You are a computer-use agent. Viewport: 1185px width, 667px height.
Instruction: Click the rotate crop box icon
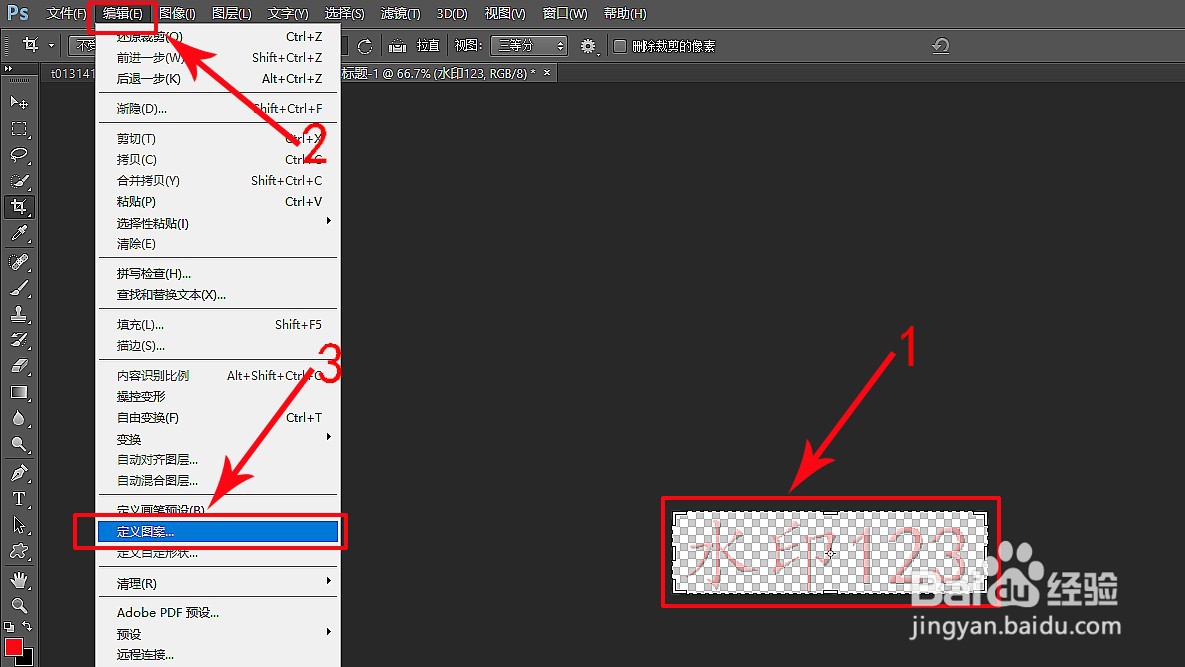click(365, 46)
